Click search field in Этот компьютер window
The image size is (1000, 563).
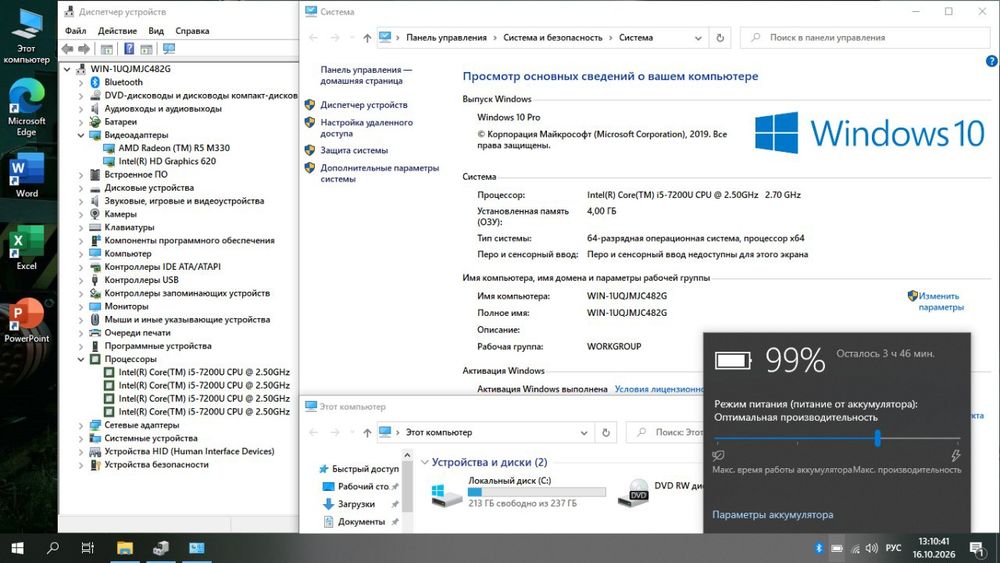[665, 432]
